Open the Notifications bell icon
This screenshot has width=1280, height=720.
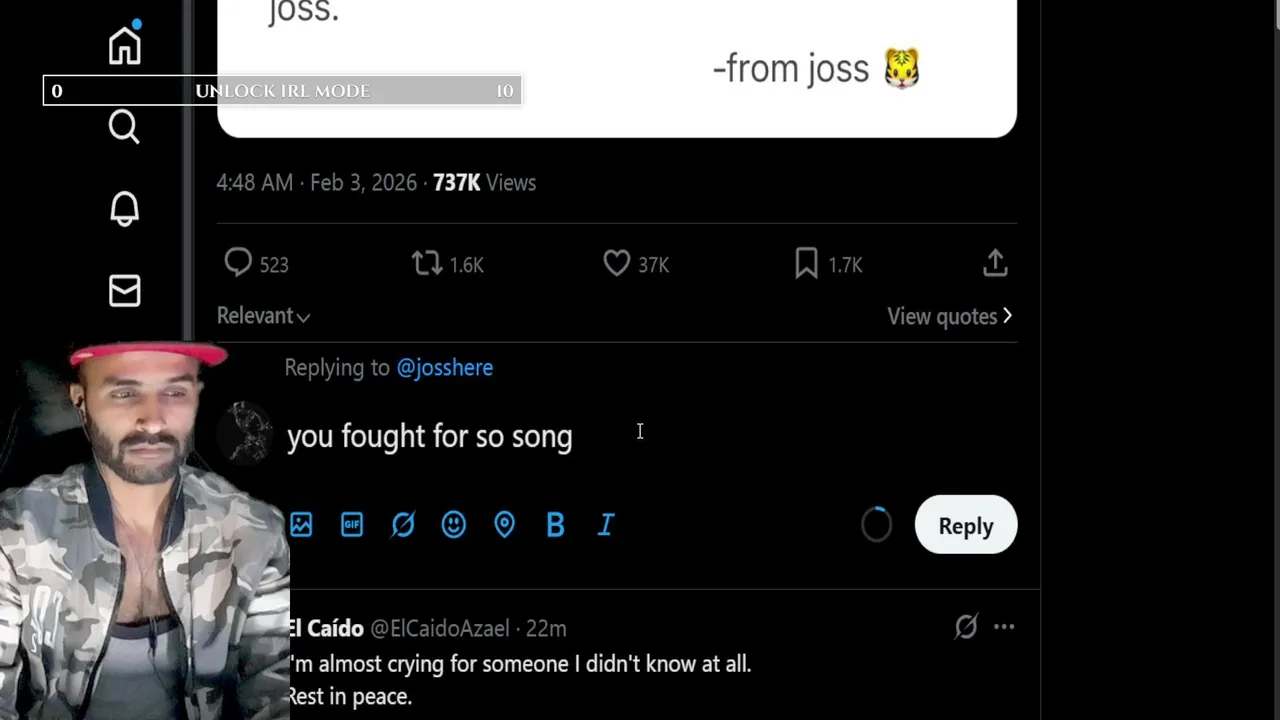[124, 209]
